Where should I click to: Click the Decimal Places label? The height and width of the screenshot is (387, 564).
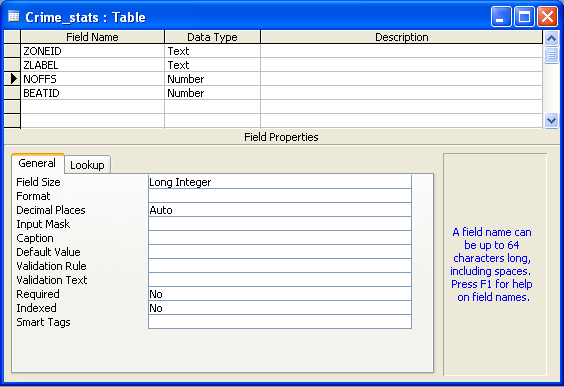click(x=51, y=210)
